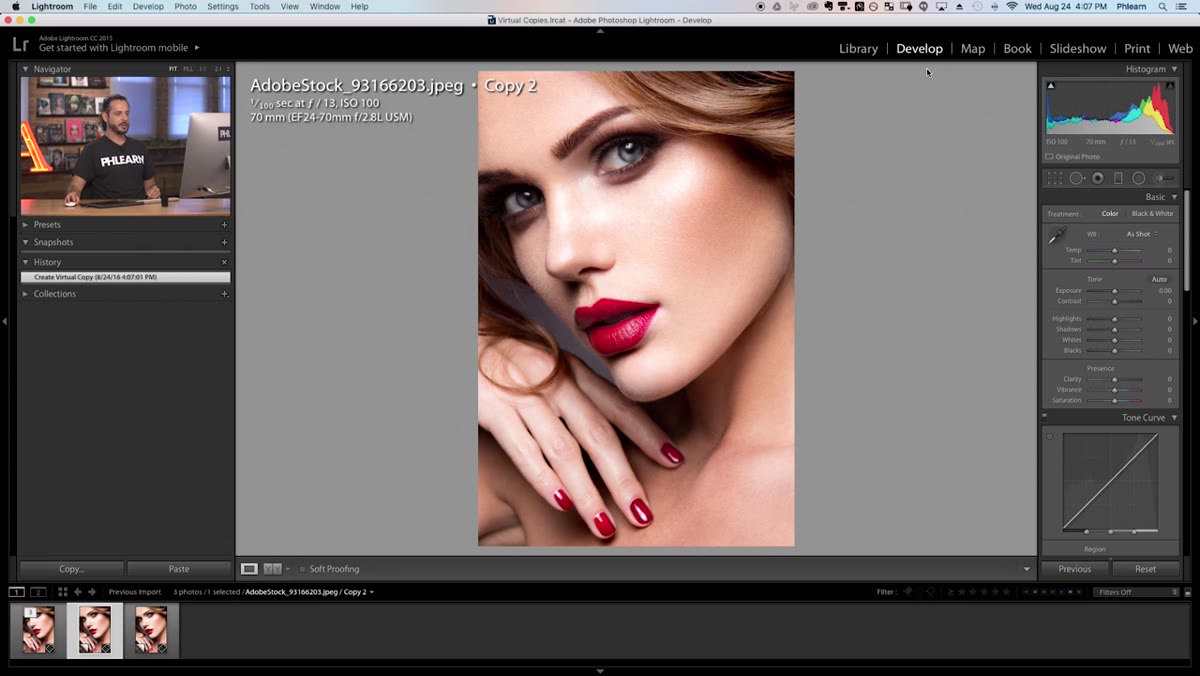This screenshot has width=1200, height=676.
Task: Click the Exposure slider handle
Action: (1114, 291)
